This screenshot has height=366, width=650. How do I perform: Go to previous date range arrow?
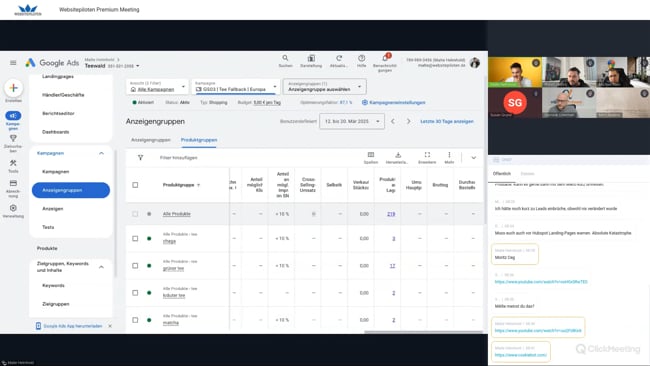click(393, 121)
